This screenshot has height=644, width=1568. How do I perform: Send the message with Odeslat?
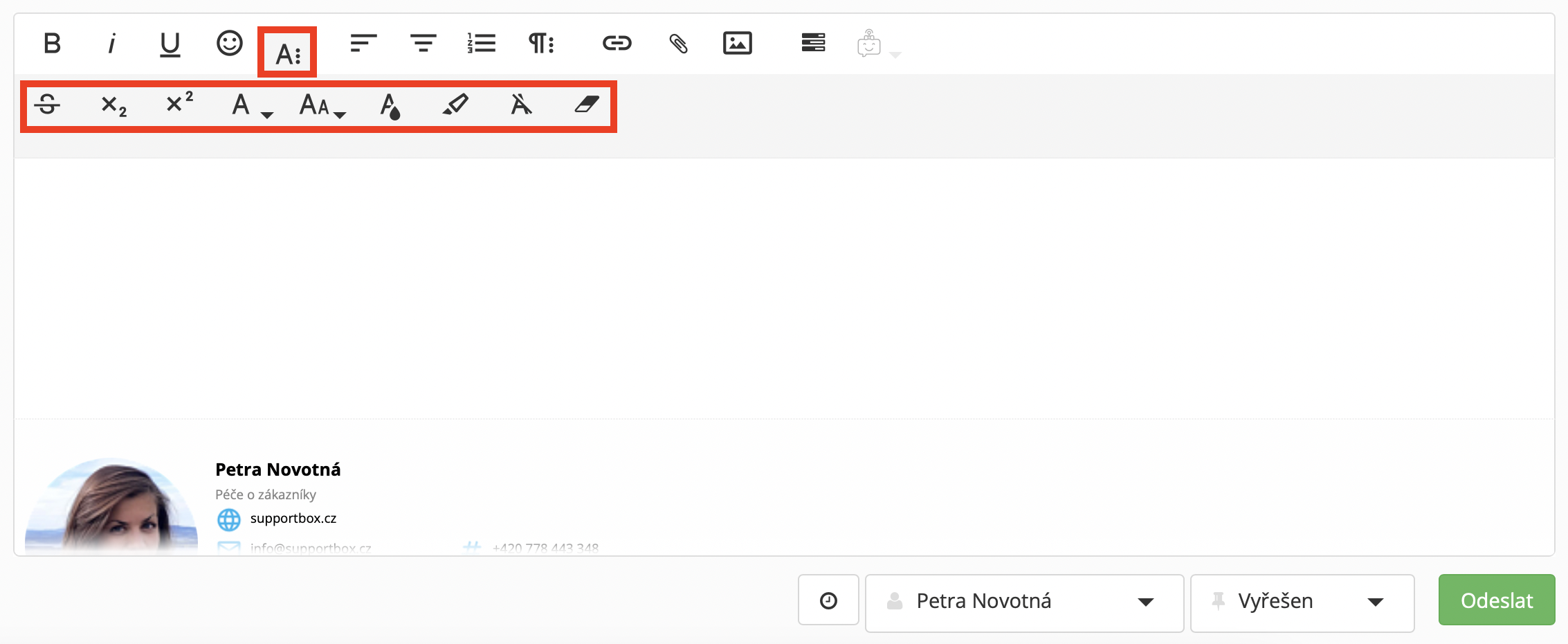pos(1497,600)
